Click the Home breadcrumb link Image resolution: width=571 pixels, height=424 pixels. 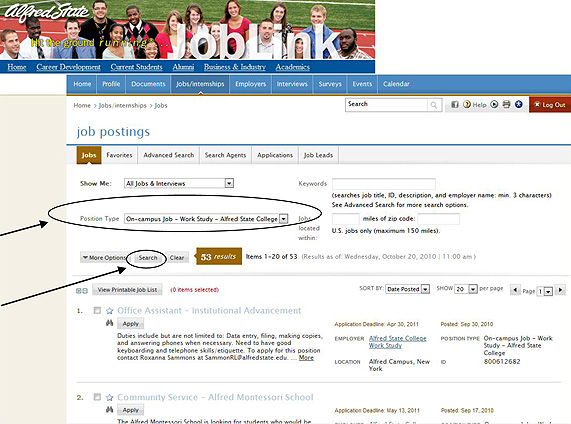(x=82, y=106)
